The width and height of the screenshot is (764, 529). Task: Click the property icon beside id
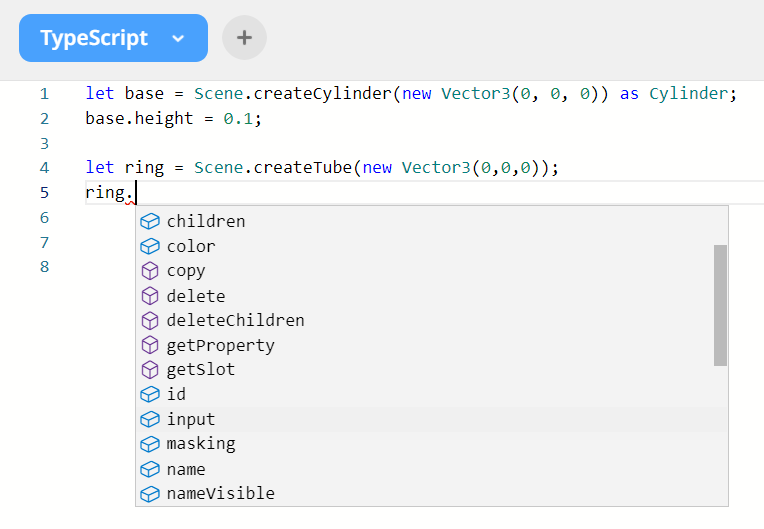point(150,394)
